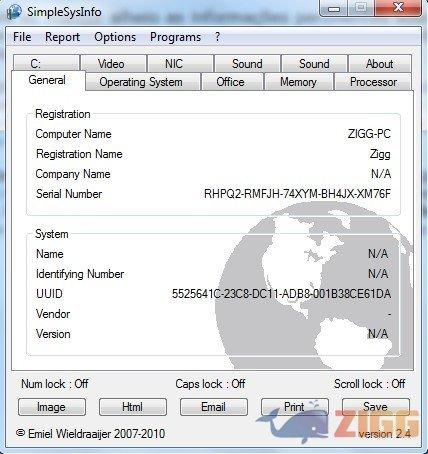The width and height of the screenshot is (428, 454).
Task: Switch to the NIC tab
Action: 180,63
